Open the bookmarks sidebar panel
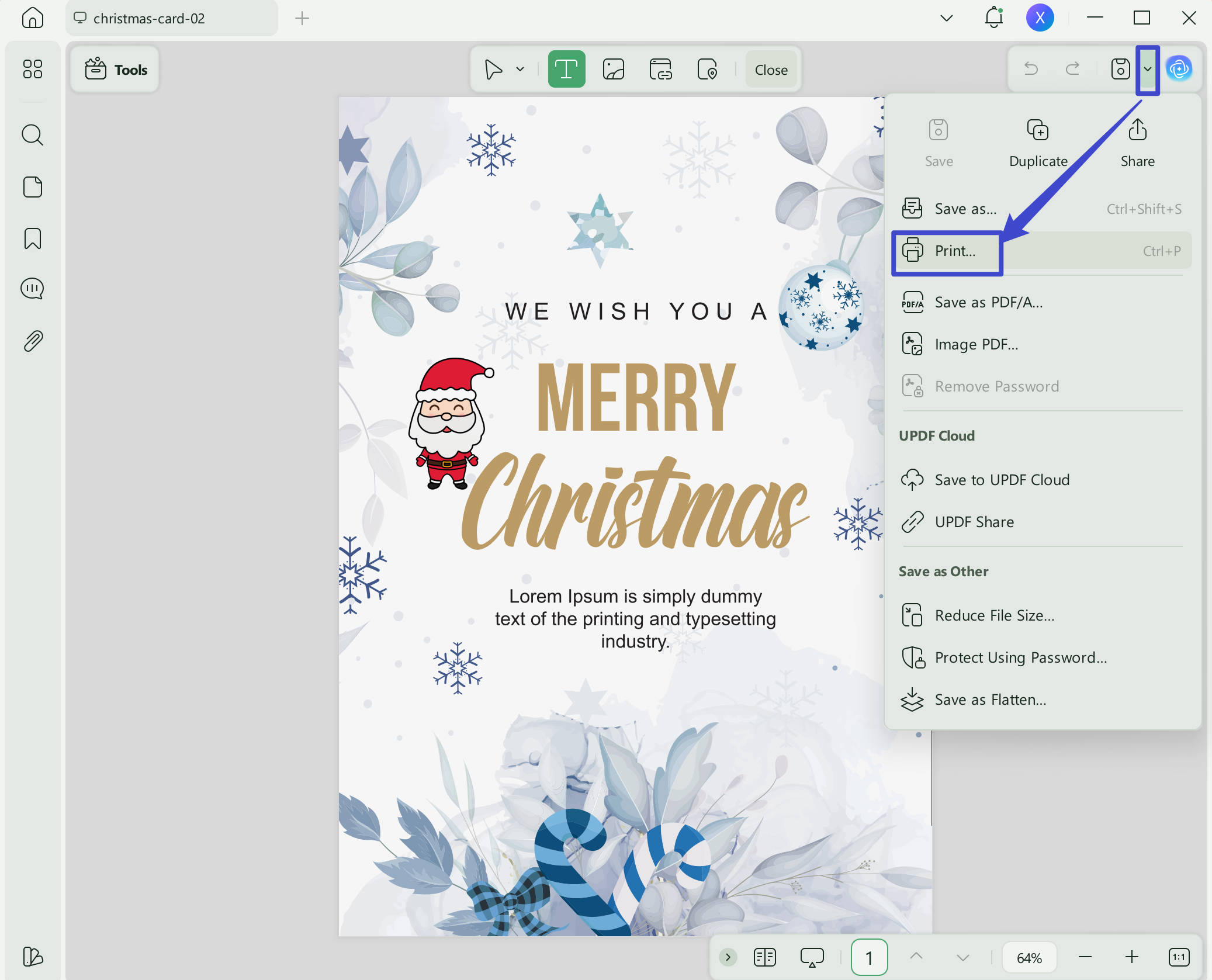Screen dimensions: 1212x980 pyautogui.click(x=33, y=238)
